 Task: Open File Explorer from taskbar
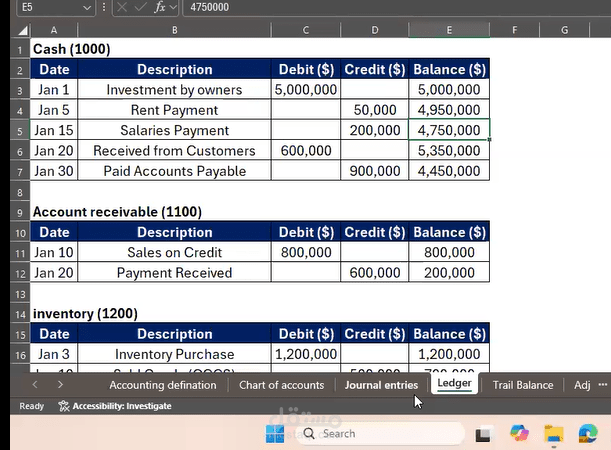click(x=554, y=434)
